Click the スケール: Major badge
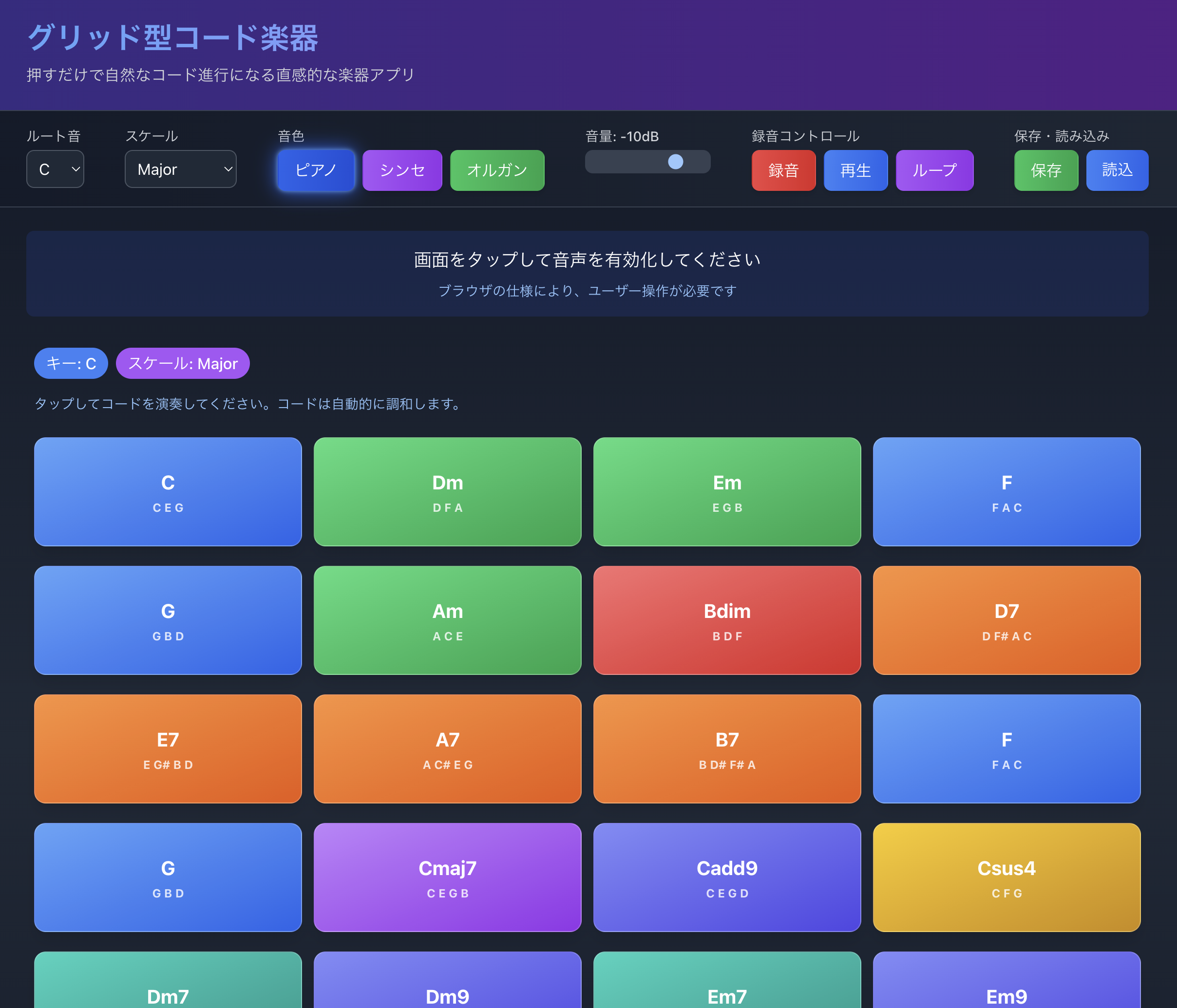This screenshot has width=1177, height=1008. [182, 363]
